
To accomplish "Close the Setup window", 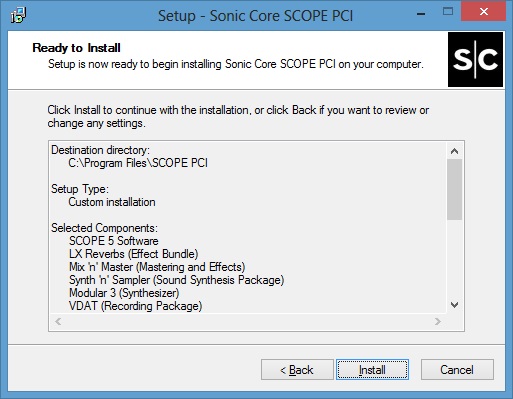I will click(484, 12).
